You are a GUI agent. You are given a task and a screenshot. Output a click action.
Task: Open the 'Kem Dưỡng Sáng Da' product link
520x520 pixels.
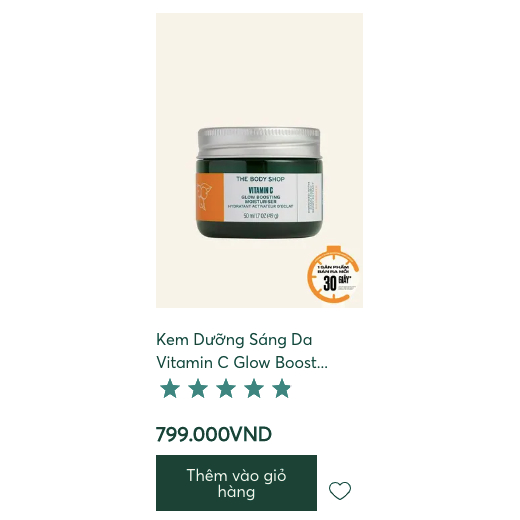point(234,340)
